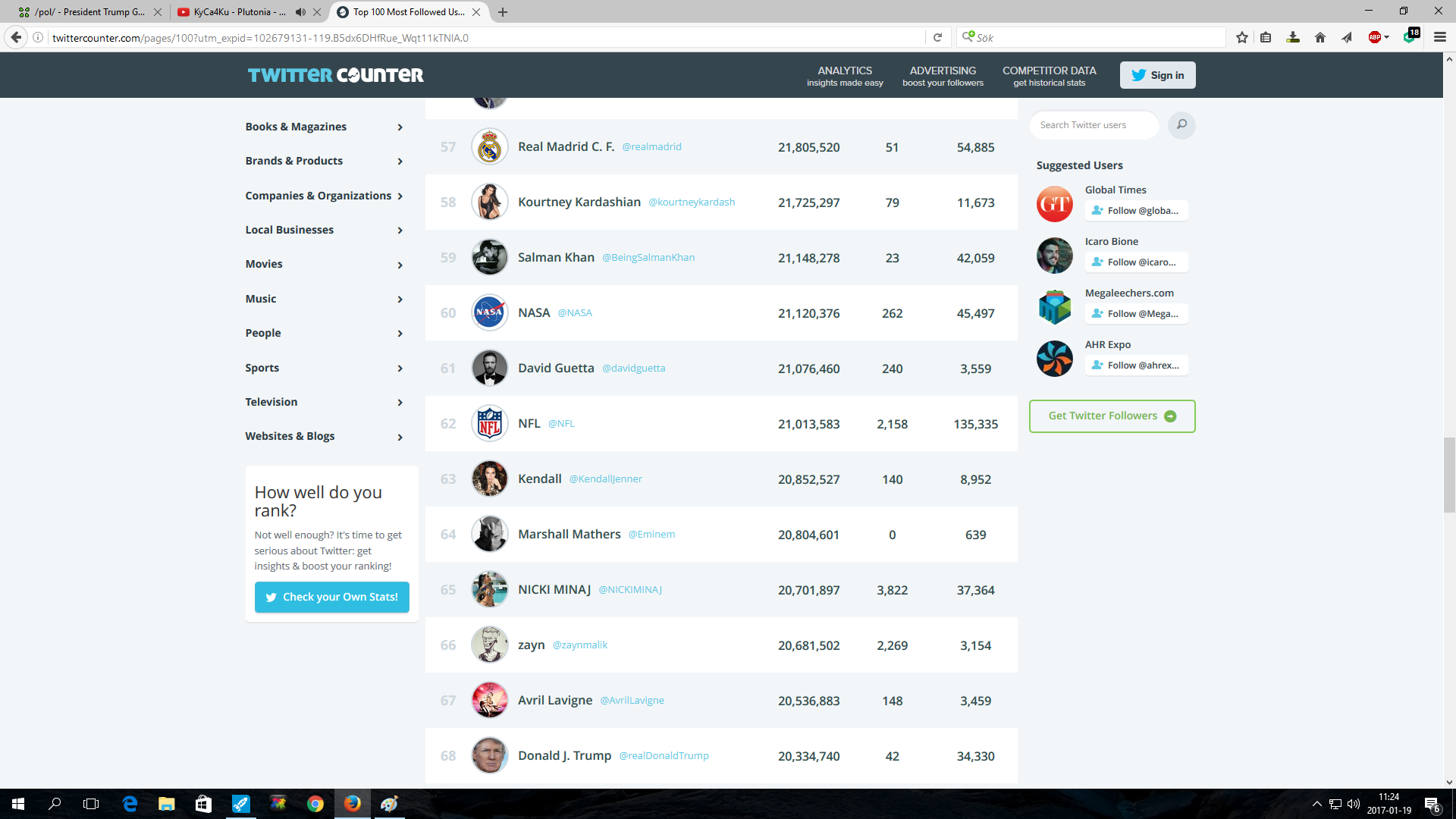Image resolution: width=1456 pixels, height=819 pixels.
Task: Click the Megaleechers.com cube icon
Action: point(1055,307)
